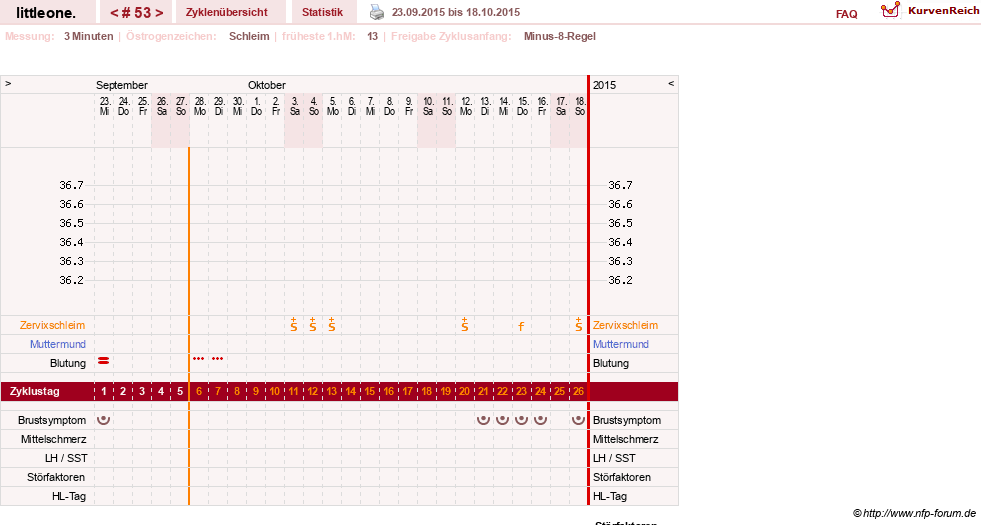
Task: Click the right Zervixschleim row label
Action: (626, 325)
